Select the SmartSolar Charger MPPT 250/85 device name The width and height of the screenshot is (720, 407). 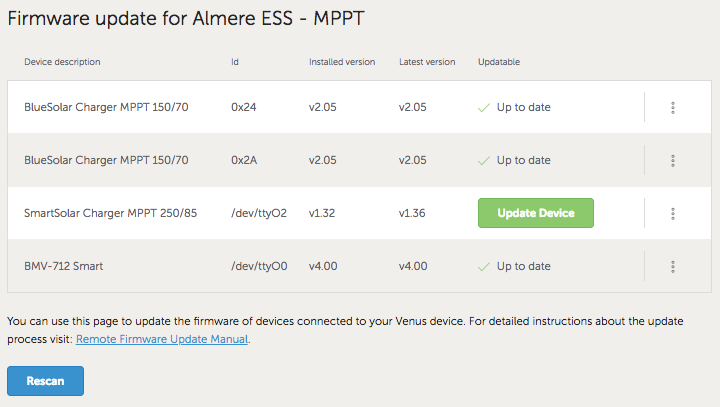(106, 213)
